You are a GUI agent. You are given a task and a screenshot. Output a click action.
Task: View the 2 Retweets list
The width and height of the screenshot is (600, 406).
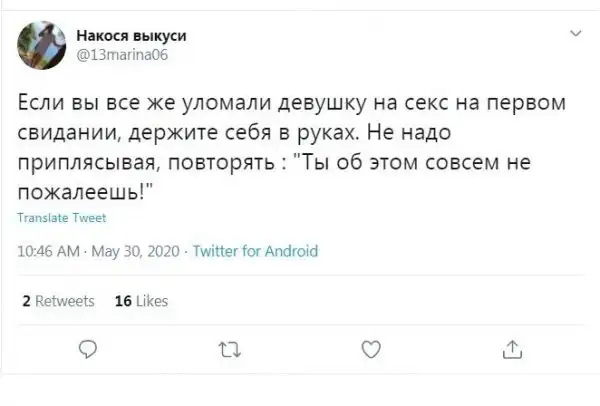[x=58, y=300]
